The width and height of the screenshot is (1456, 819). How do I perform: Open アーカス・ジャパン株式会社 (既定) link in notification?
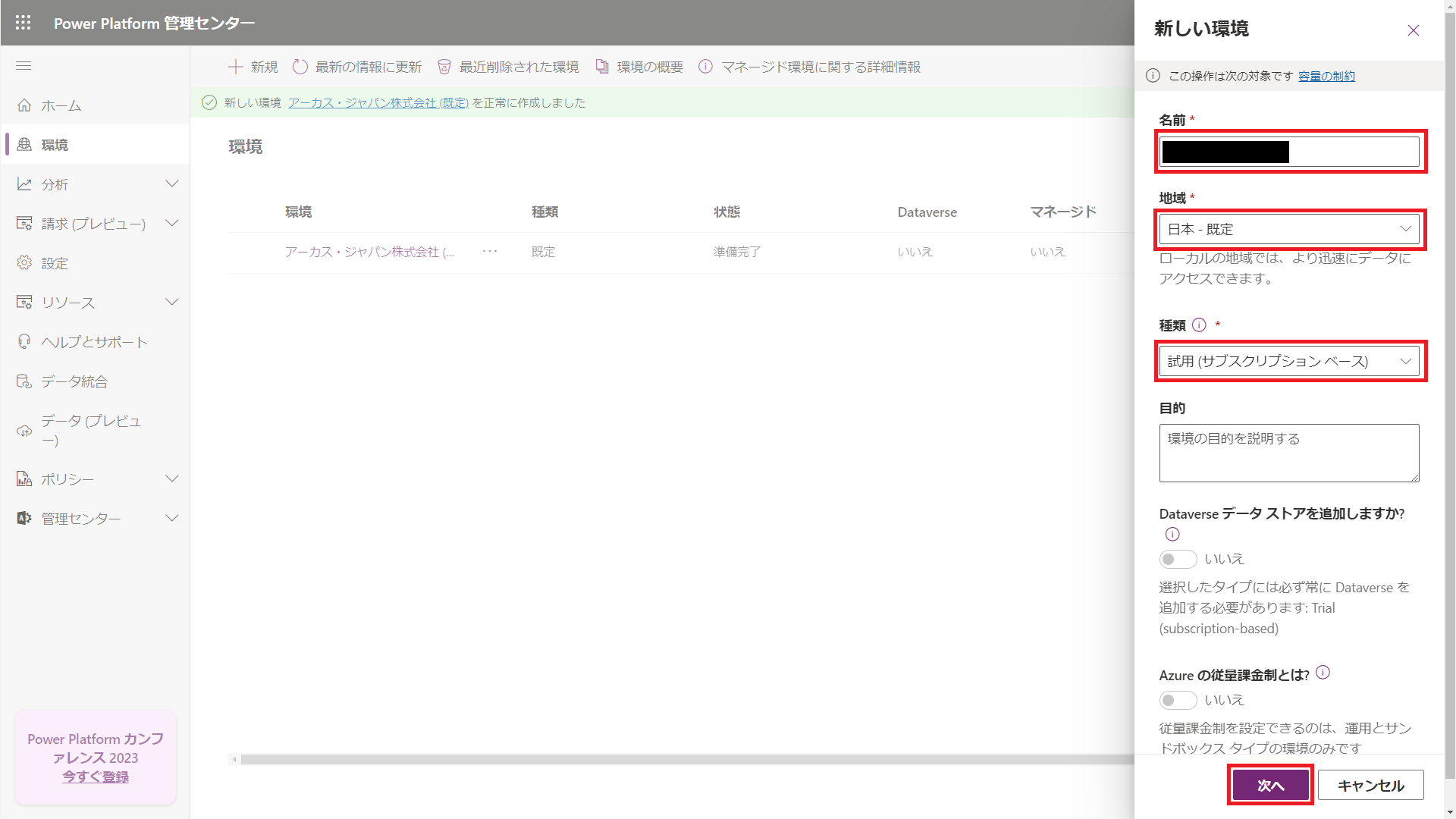point(378,102)
